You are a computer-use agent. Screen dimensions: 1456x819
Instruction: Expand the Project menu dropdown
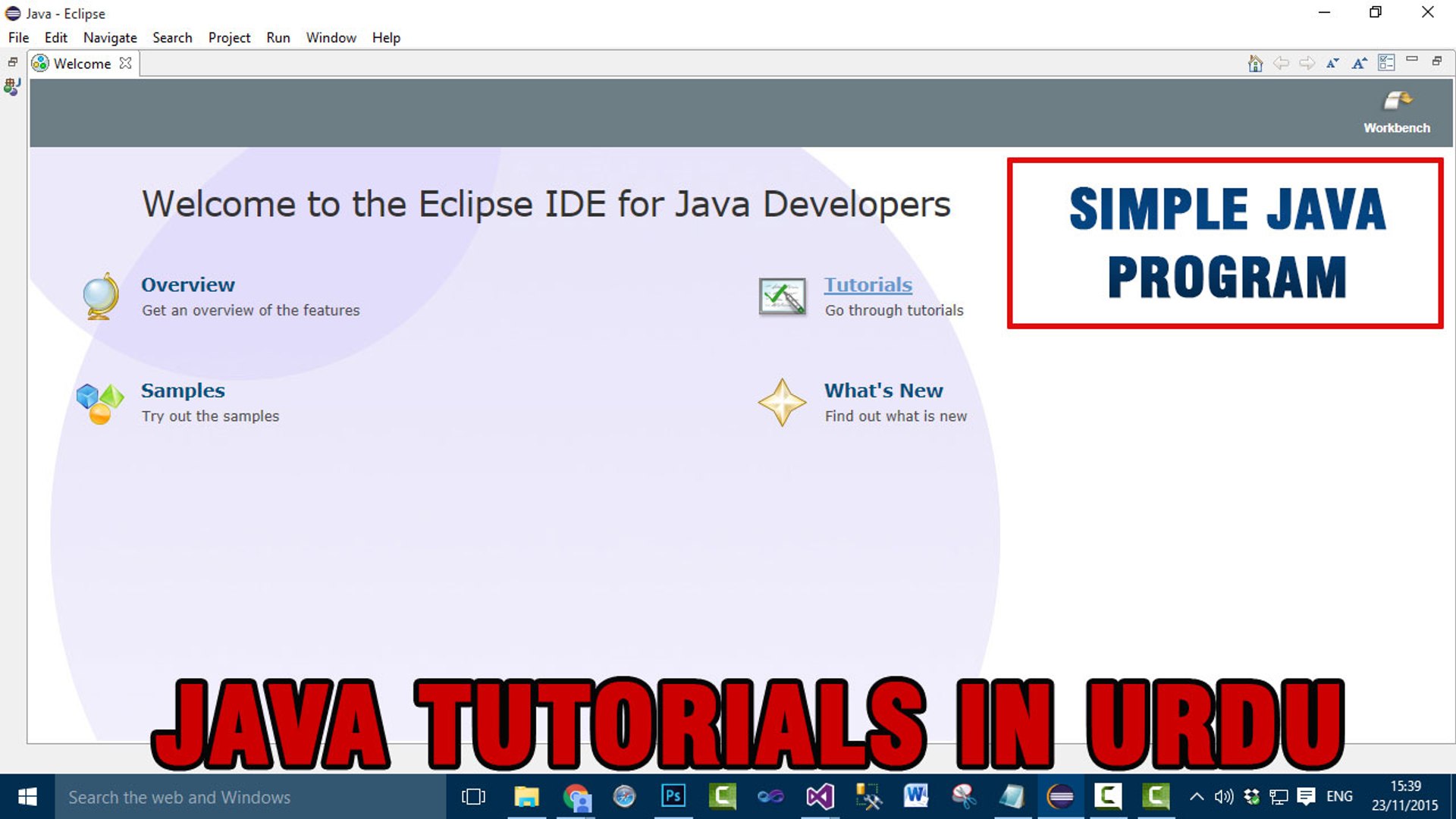point(229,37)
